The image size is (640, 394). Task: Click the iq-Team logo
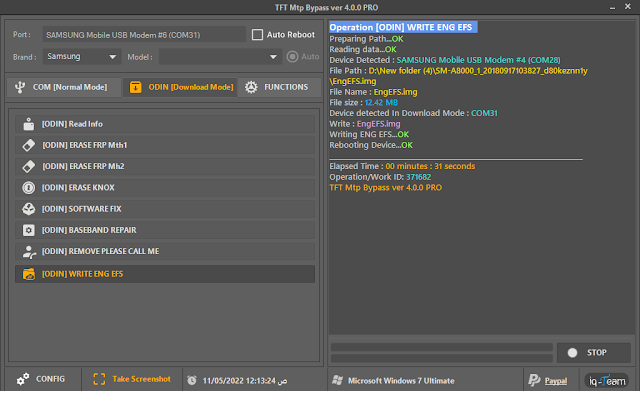tap(607, 381)
